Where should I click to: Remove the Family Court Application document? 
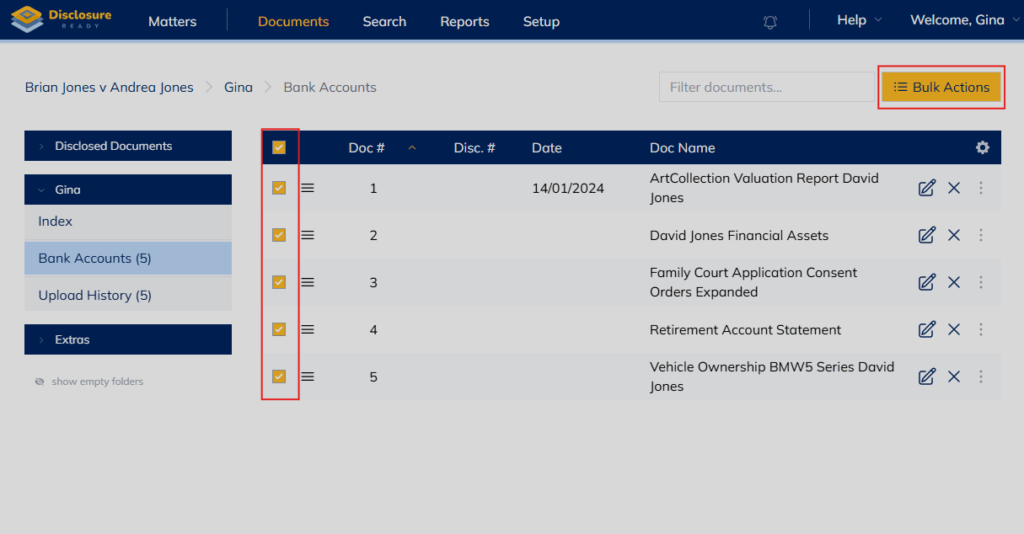click(954, 282)
